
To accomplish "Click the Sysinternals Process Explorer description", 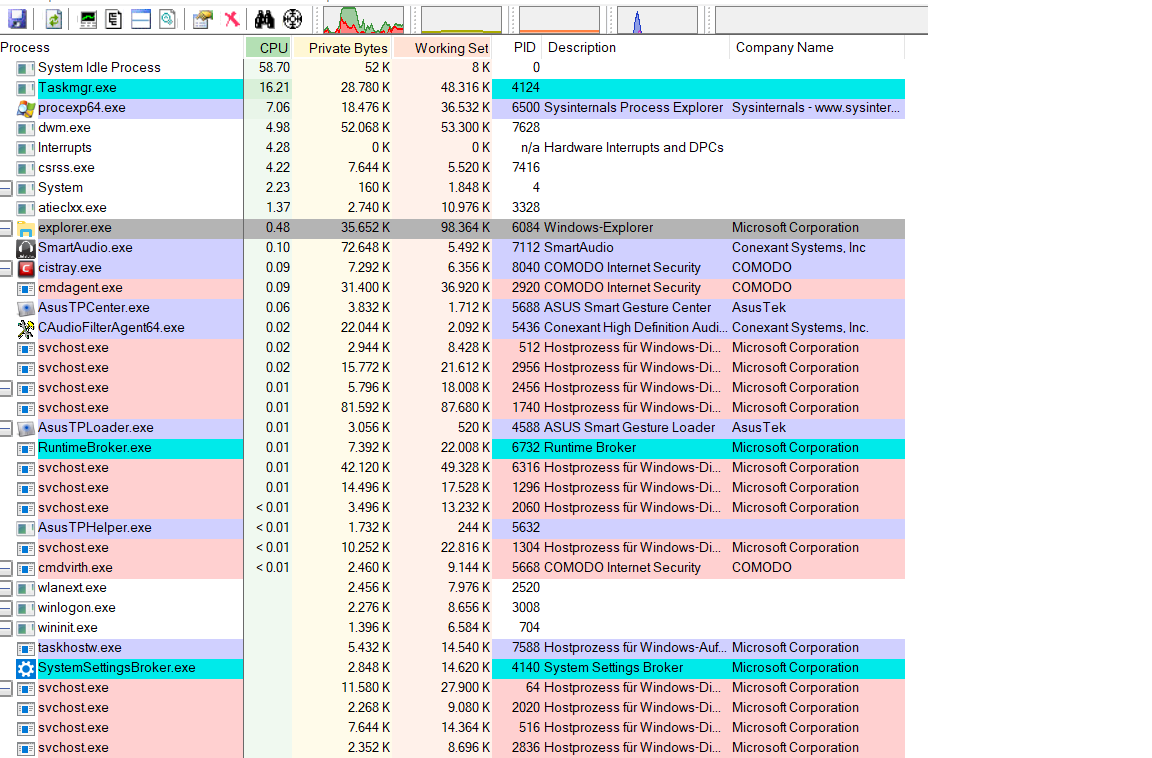I will click(x=633, y=108).
